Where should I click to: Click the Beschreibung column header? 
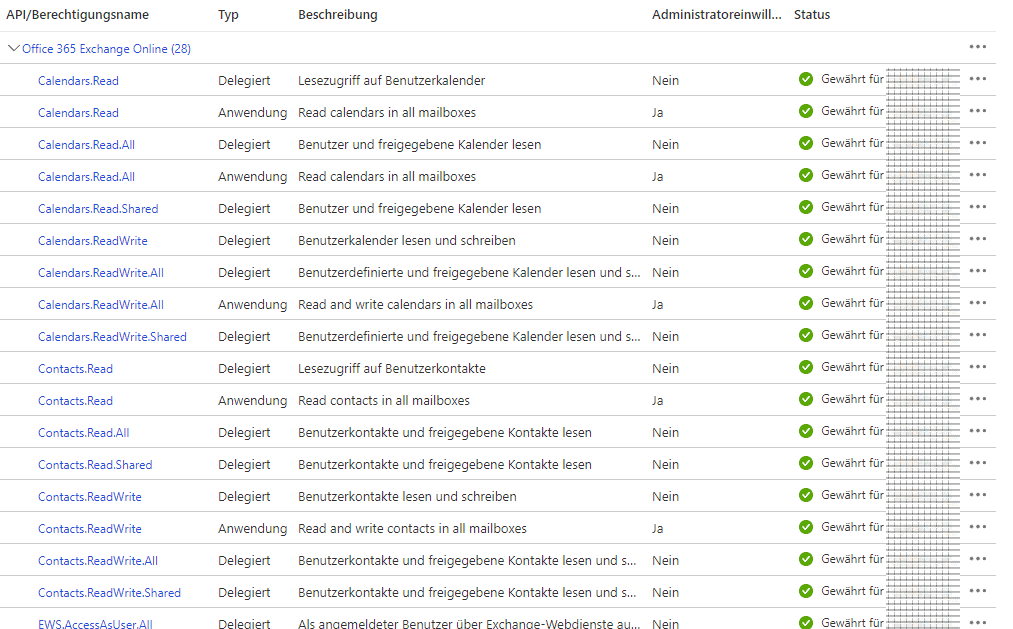coord(338,15)
